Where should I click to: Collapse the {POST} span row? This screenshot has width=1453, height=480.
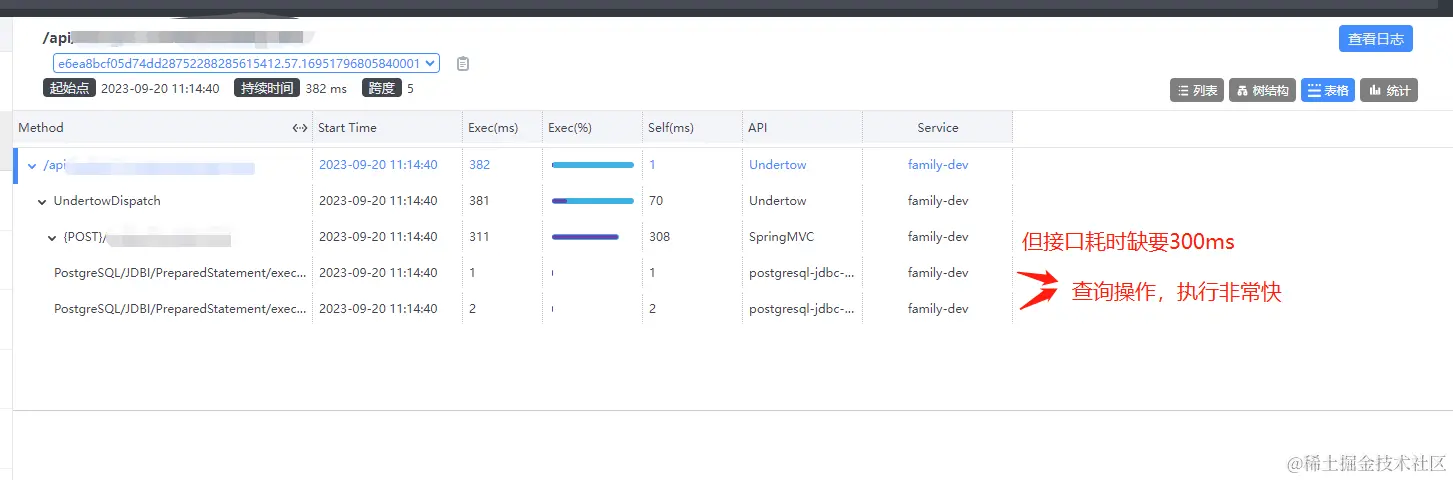click(52, 238)
